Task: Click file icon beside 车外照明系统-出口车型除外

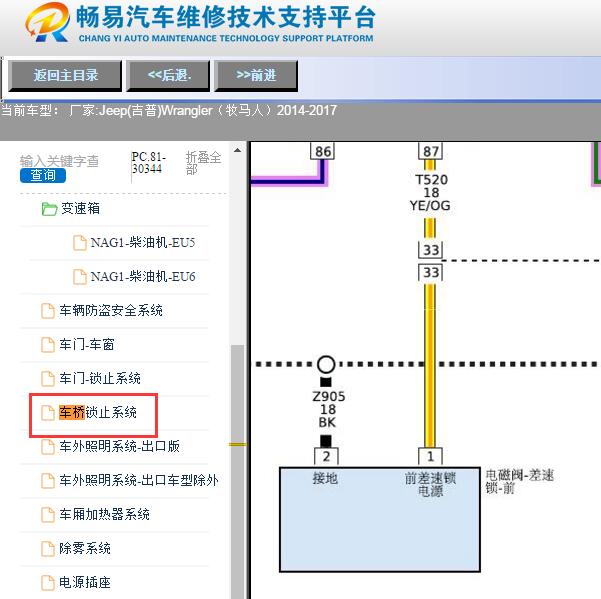Action: click(48, 481)
